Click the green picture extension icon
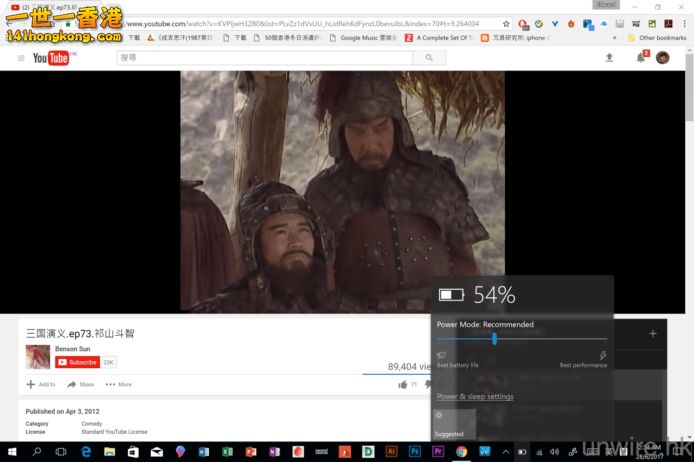694x462 pixels. (x=652, y=24)
